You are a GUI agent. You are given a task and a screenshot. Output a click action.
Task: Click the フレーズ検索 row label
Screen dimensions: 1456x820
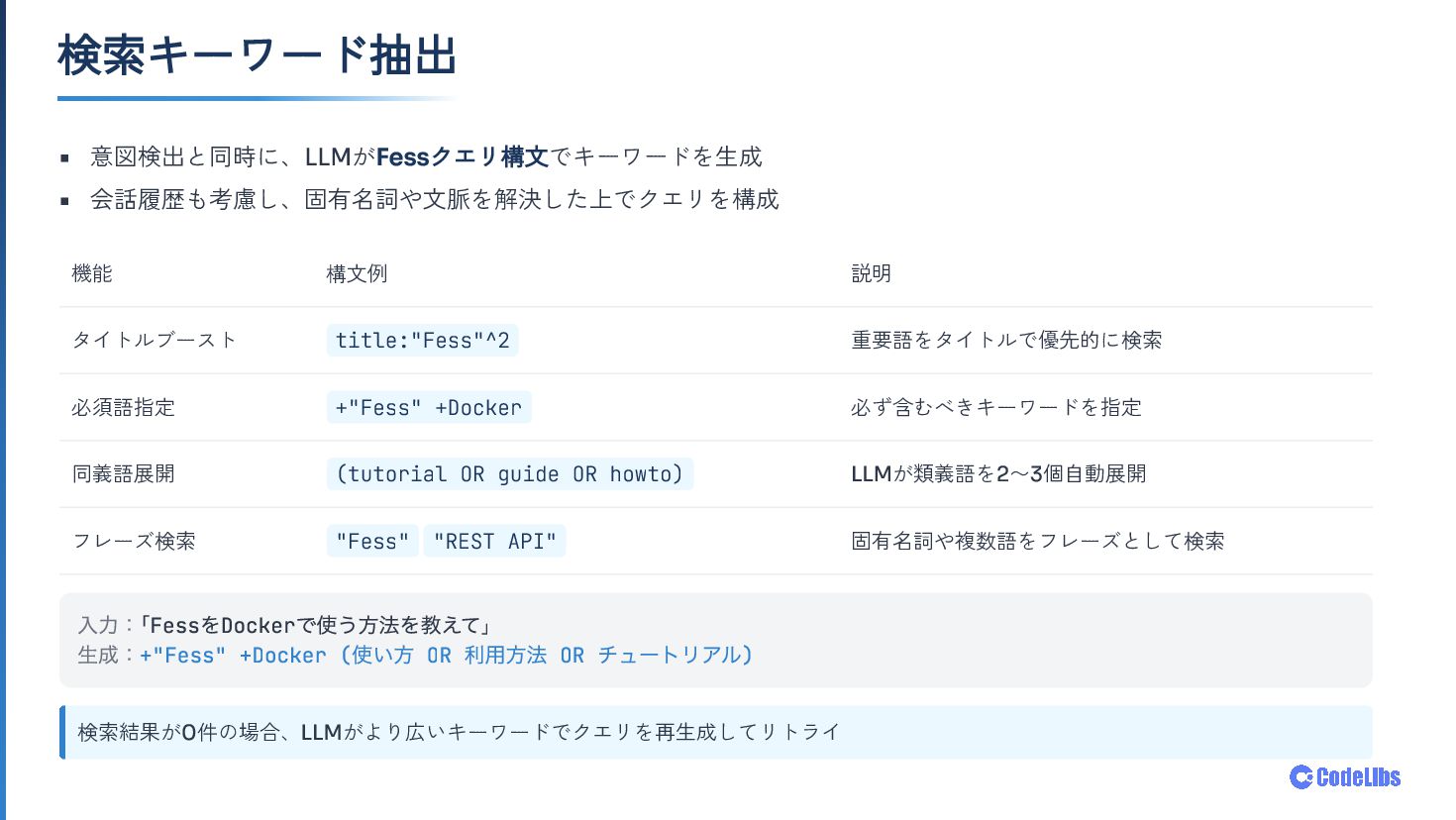click(x=134, y=542)
